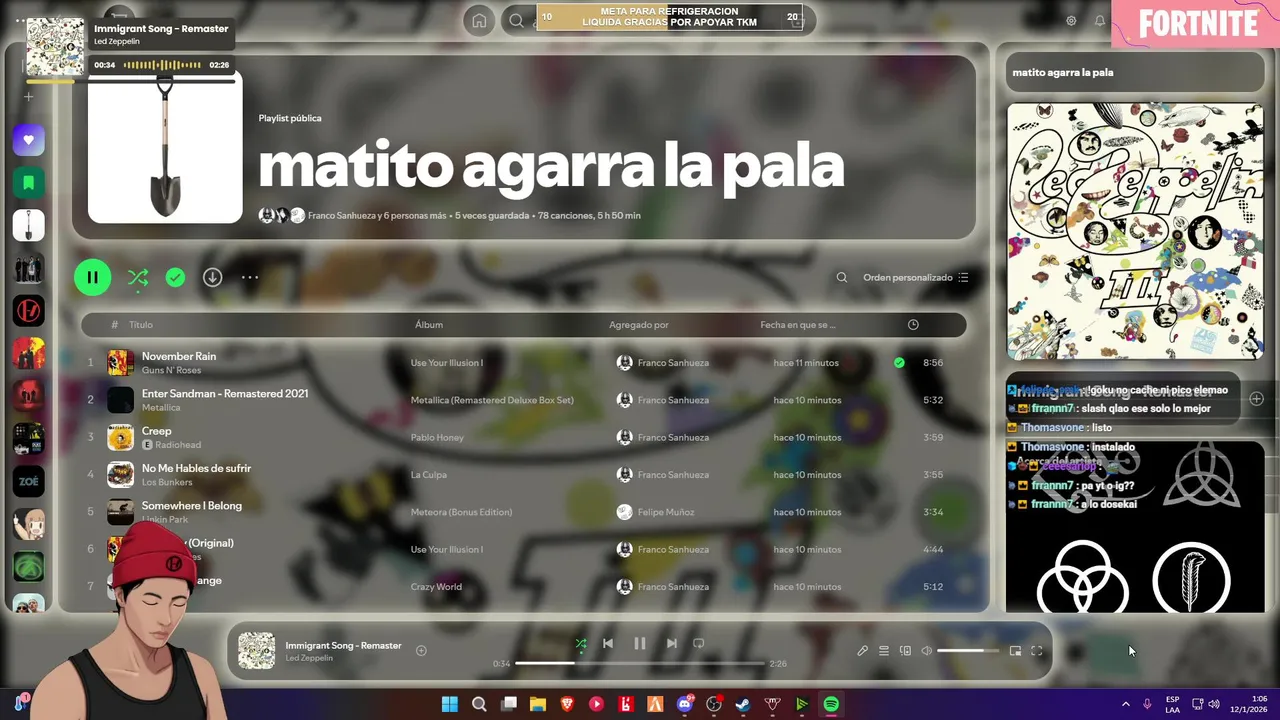Viewport: 1280px width, 720px height.
Task: Open the Guns N' Roses artist link
Action: (x=171, y=370)
